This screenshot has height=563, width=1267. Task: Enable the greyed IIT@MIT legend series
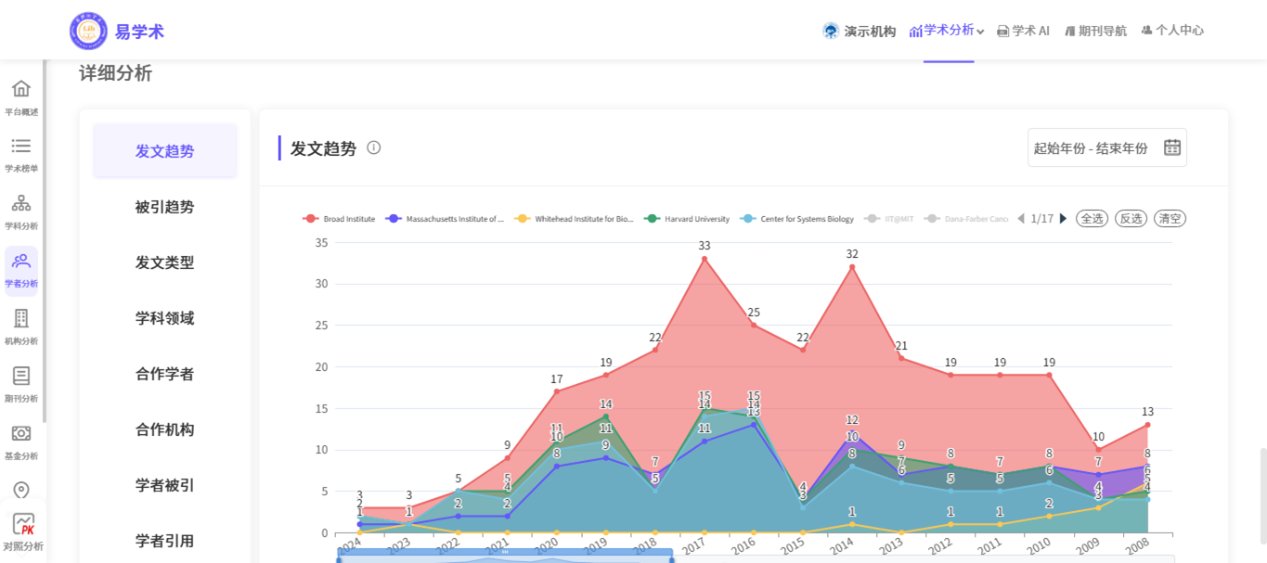891,219
